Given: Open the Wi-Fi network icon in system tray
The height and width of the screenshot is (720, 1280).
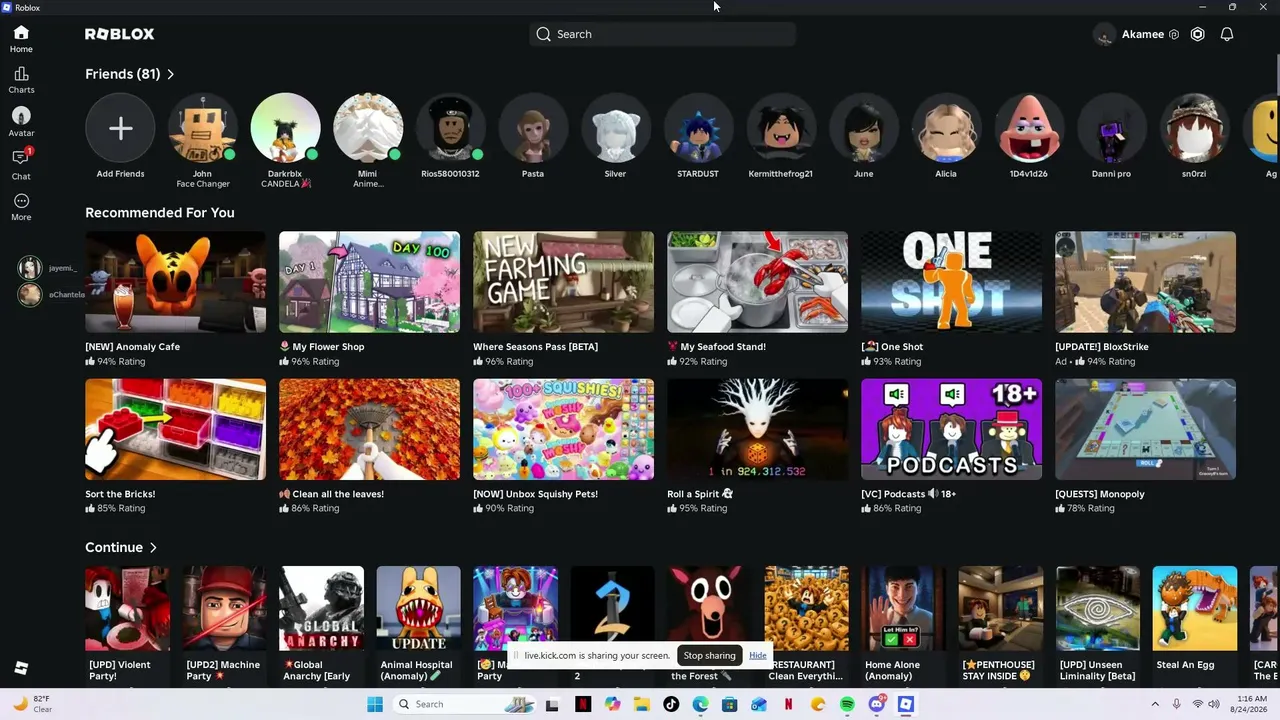Looking at the screenshot, I should click(x=1198, y=704).
